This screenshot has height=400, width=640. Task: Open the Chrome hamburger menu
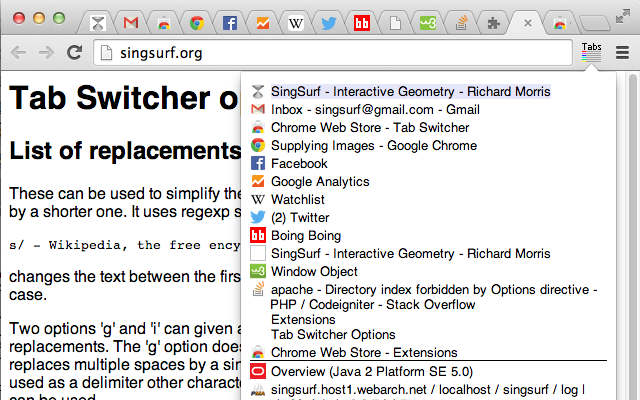[x=622, y=52]
